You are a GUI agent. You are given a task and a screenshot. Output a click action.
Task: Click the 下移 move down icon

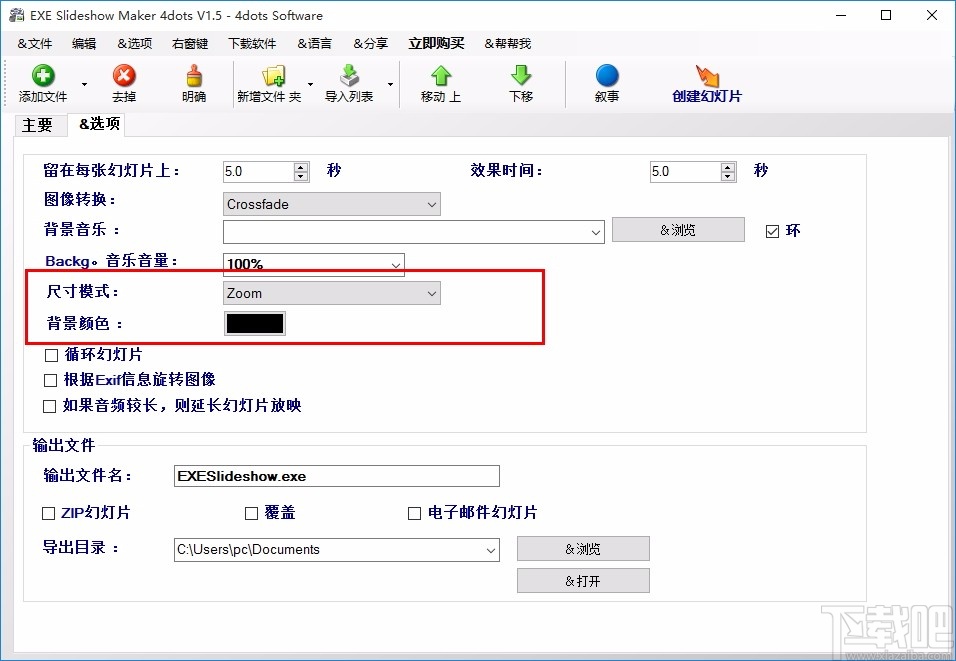(x=519, y=82)
